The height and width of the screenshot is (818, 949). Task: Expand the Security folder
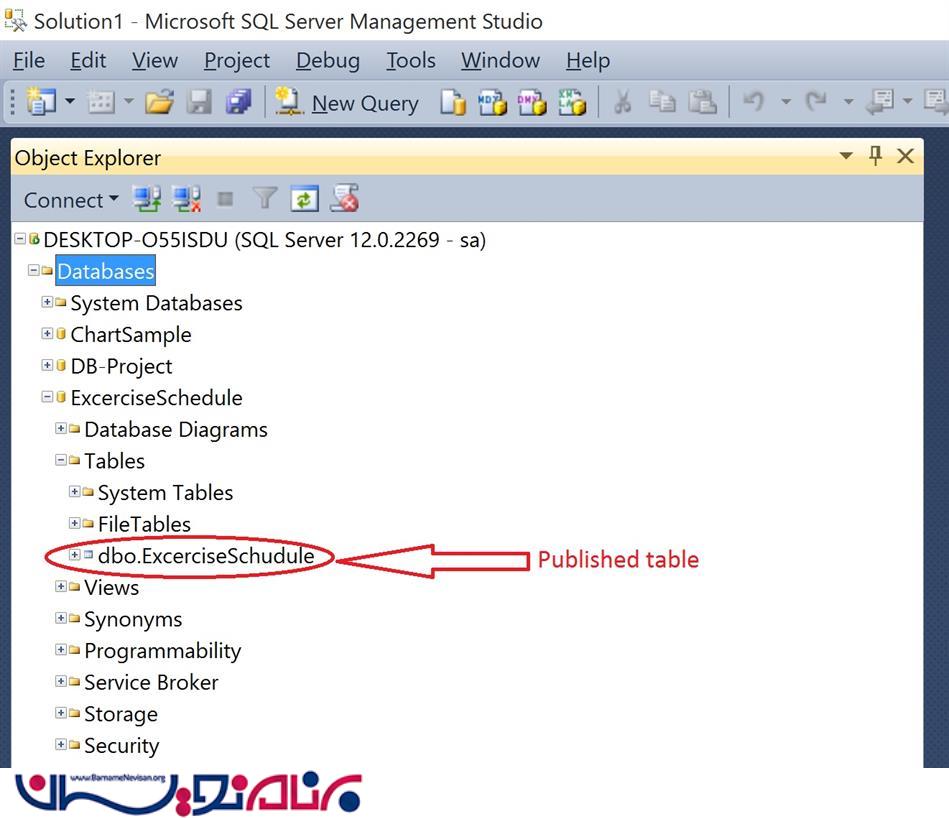click(x=61, y=744)
